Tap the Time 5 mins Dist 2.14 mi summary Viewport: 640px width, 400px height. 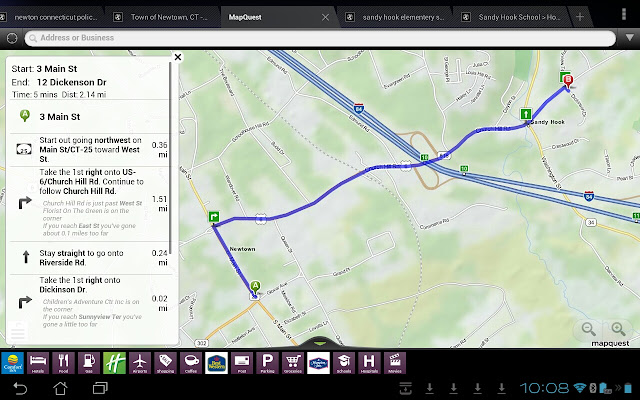tap(59, 94)
